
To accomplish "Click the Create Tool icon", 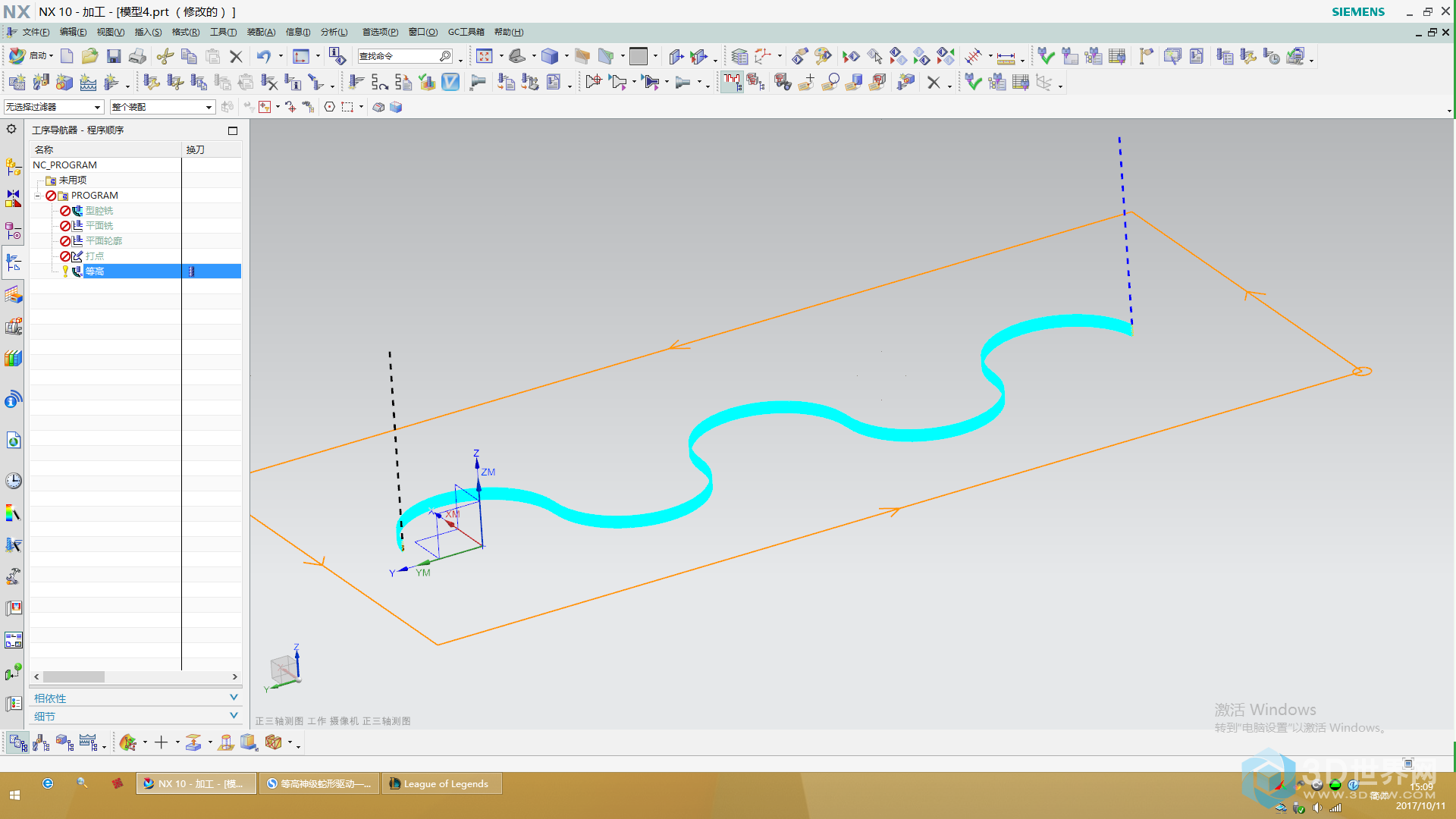I will [41, 82].
